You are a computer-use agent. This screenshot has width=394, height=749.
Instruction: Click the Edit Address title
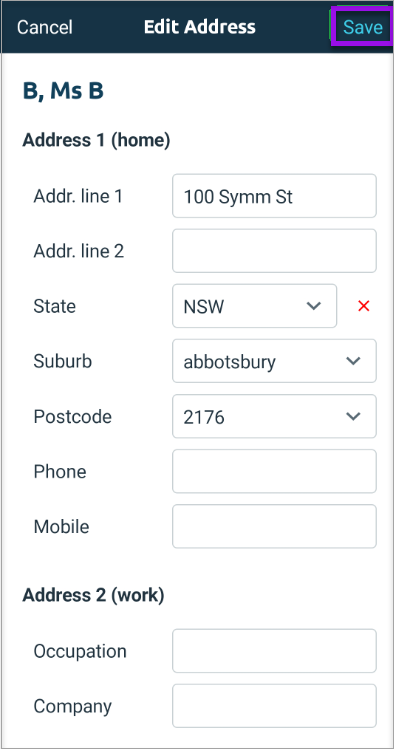pyautogui.click(x=200, y=27)
